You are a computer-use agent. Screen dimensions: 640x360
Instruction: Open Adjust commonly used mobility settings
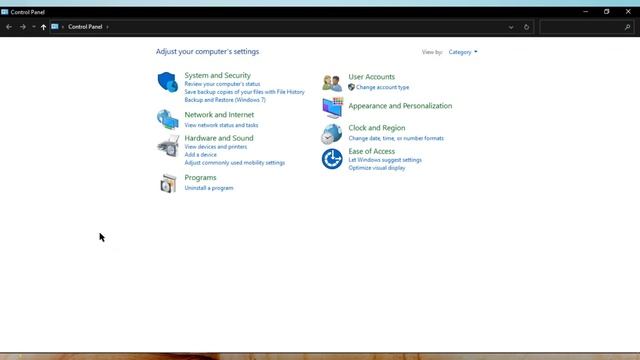click(x=235, y=163)
